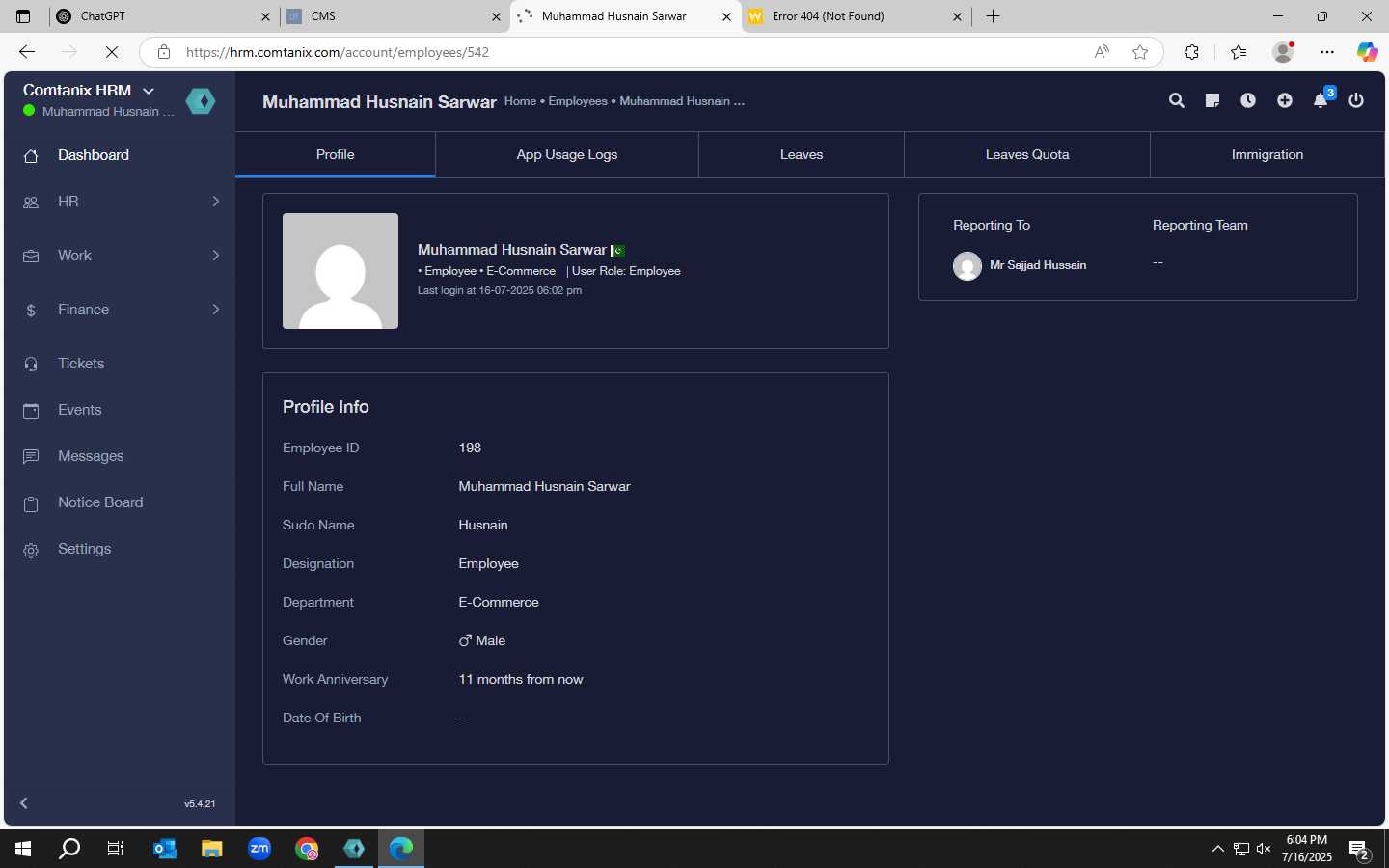Switch to the Profile tab
Viewport: 1389px width, 868px height.
tap(336, 154)
